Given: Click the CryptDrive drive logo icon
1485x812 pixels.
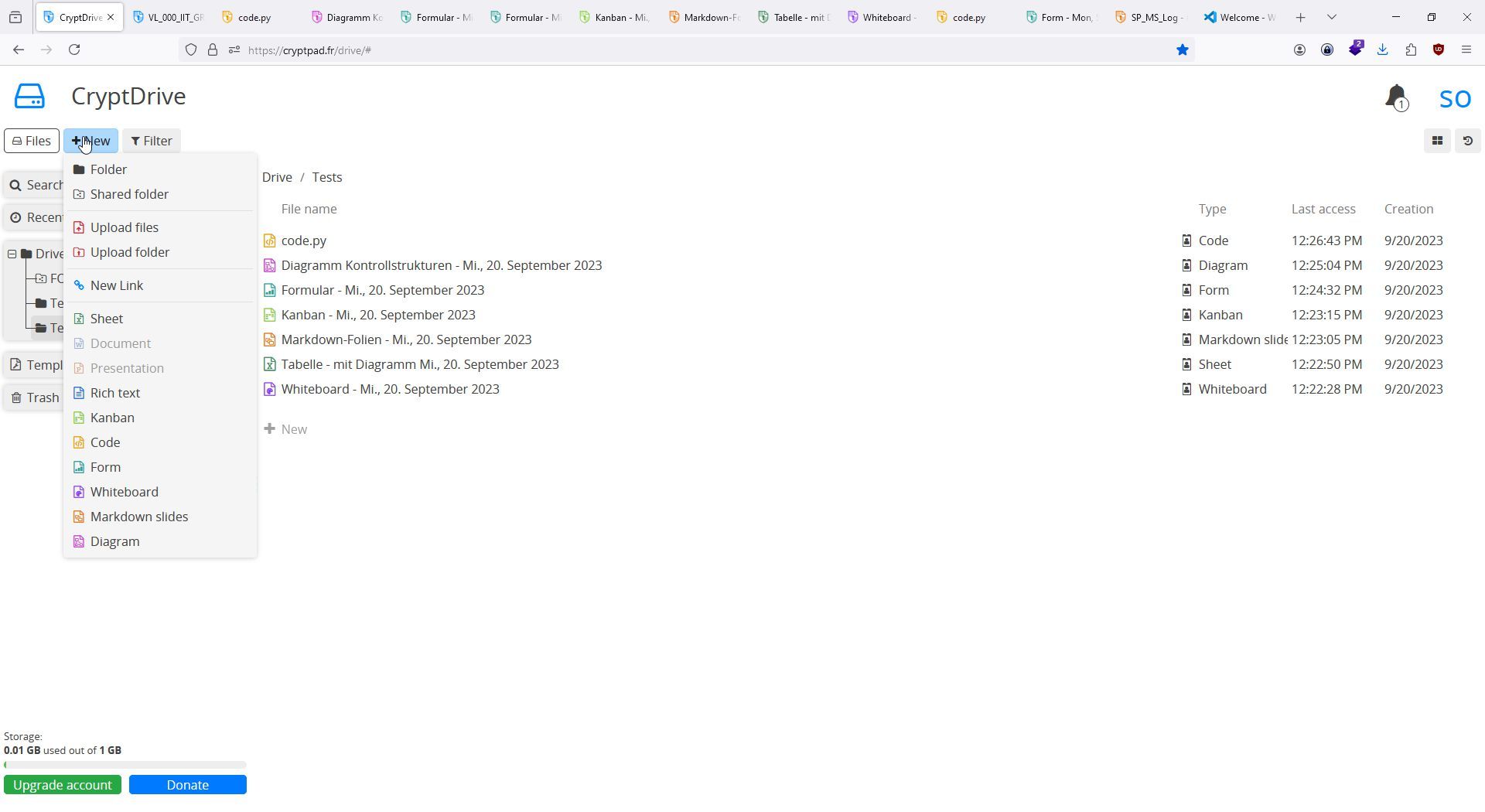Looking at the screenshot, I should click(29, 97).
